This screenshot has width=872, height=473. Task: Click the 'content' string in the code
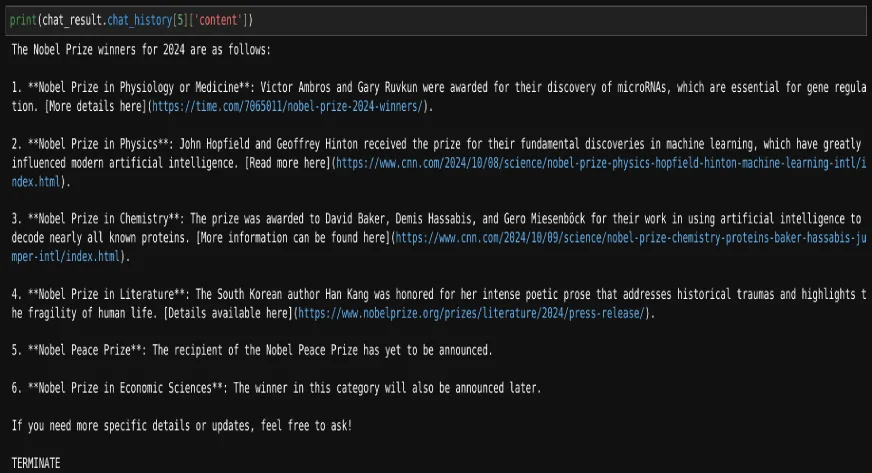coord(218,21)
